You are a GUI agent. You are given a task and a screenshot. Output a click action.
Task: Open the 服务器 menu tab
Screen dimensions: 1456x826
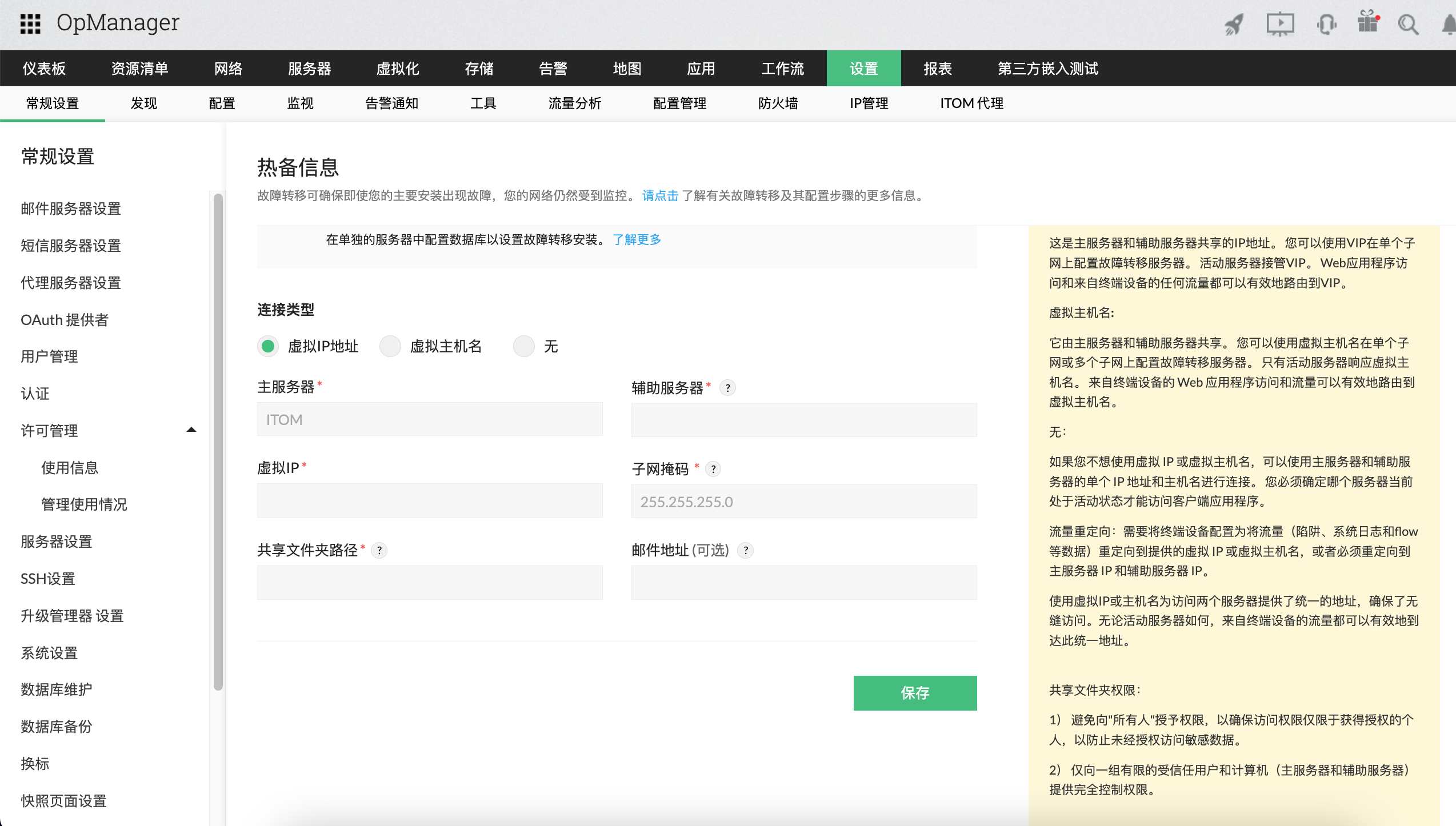pyautogui.click(x=310, y=68)
